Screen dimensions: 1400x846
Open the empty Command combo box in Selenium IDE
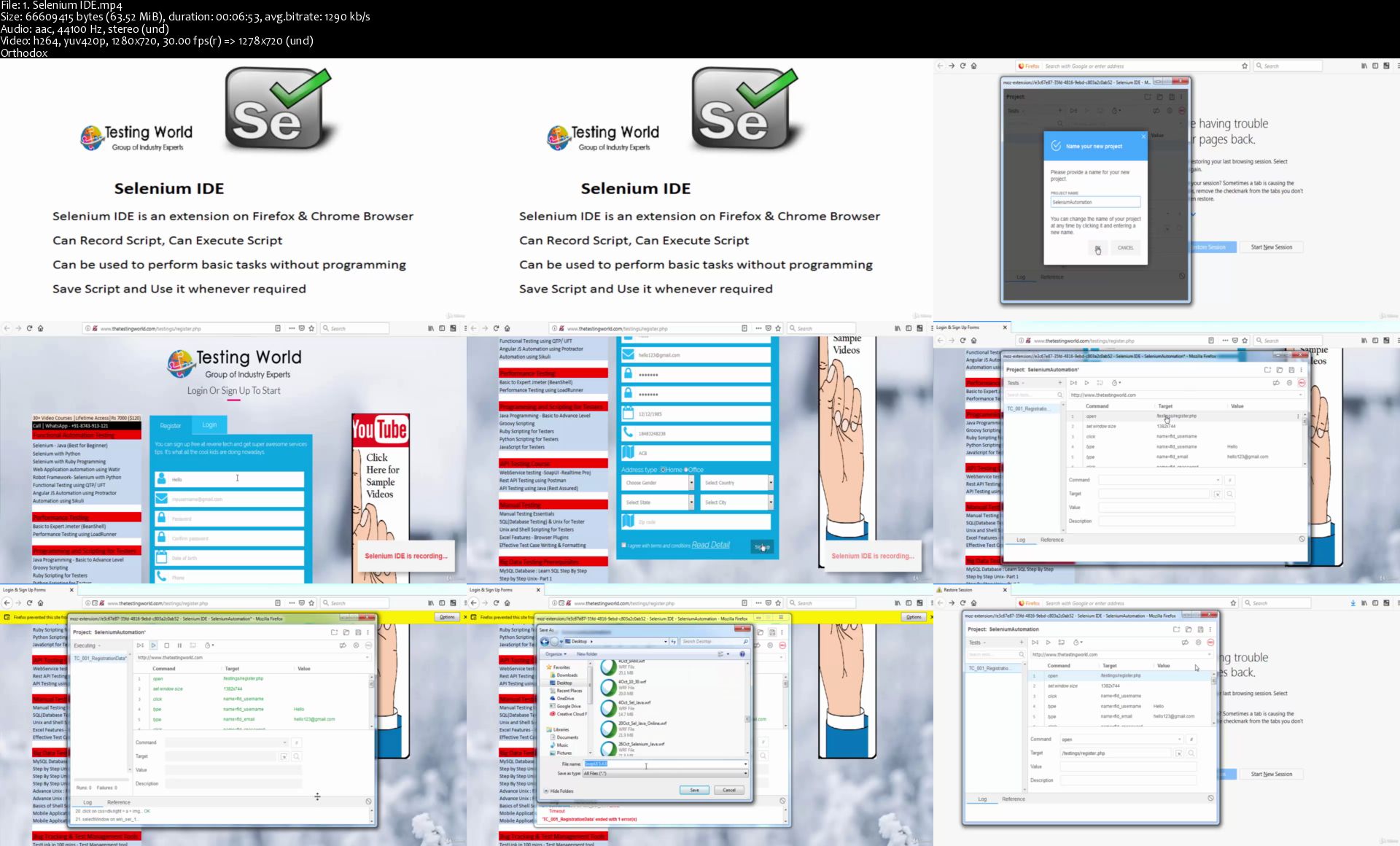coord(1160,480)
